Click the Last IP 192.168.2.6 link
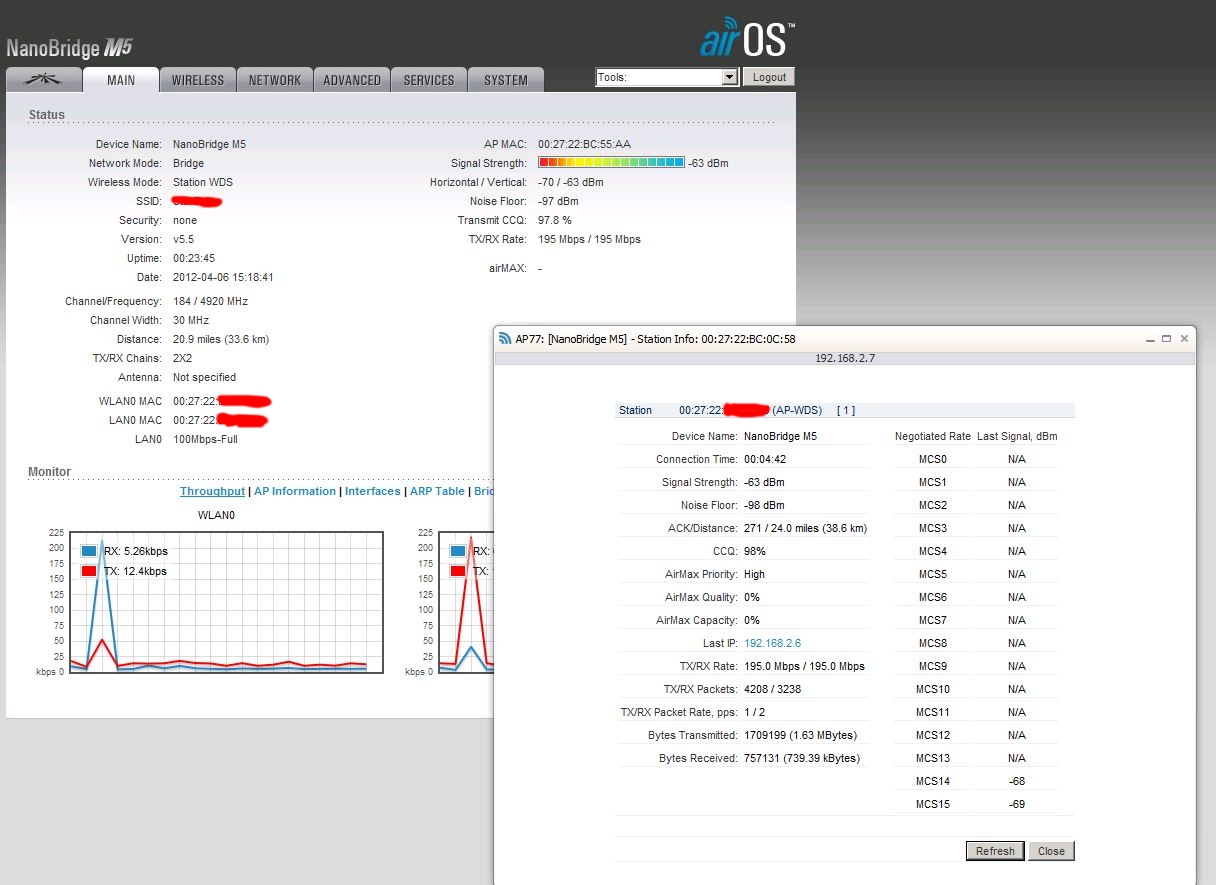The height and width of the screenshot is (885, 1216). tap(772, 643)
